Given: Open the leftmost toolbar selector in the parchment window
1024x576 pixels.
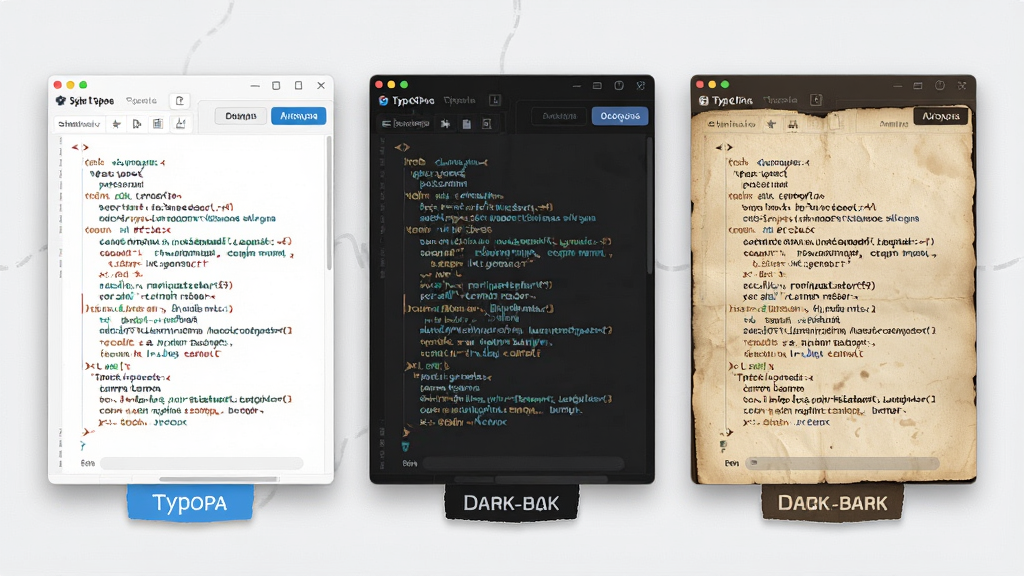Looking at the screenshot, I should point(731,124).
